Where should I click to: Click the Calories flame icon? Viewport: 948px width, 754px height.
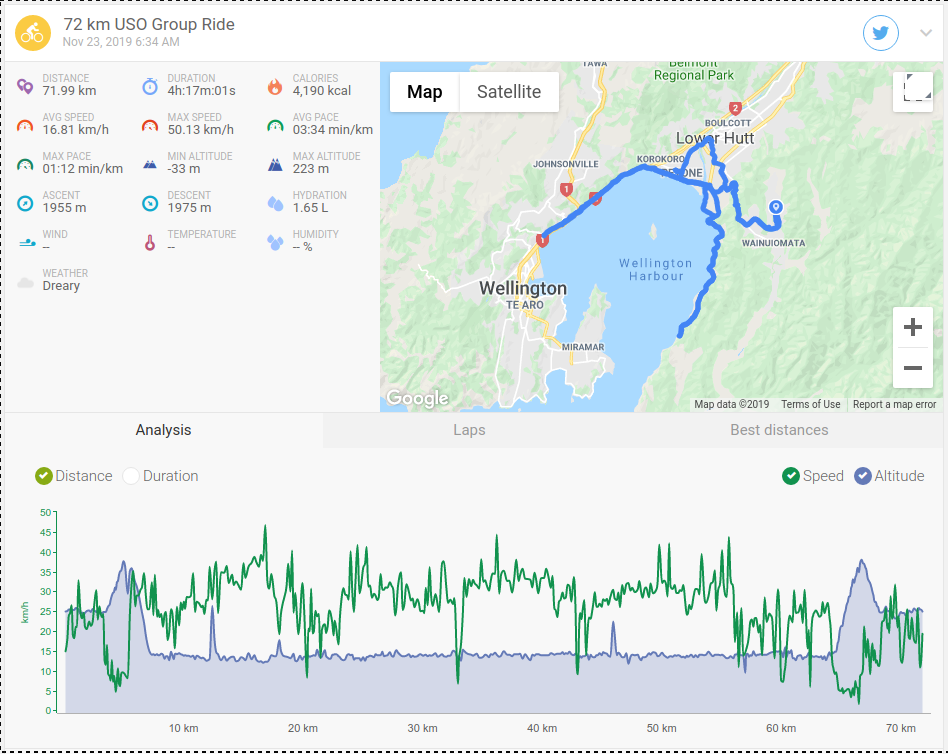click(x=275, y=86)
